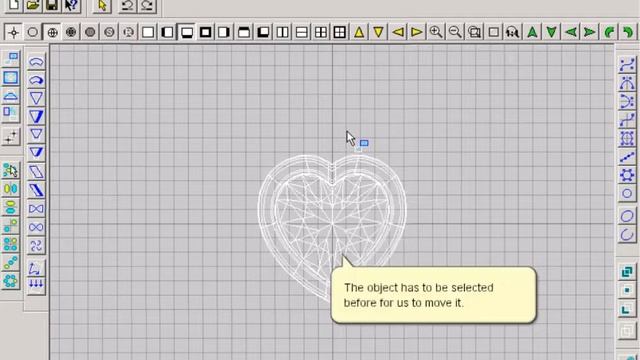Pan view up with yellow up triangle
Image resolution: width=640 pixels, height=360 pixels.
coord(359,32)
